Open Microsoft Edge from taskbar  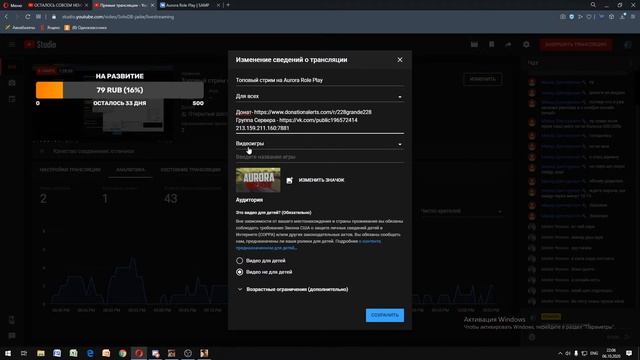(90, 353)
